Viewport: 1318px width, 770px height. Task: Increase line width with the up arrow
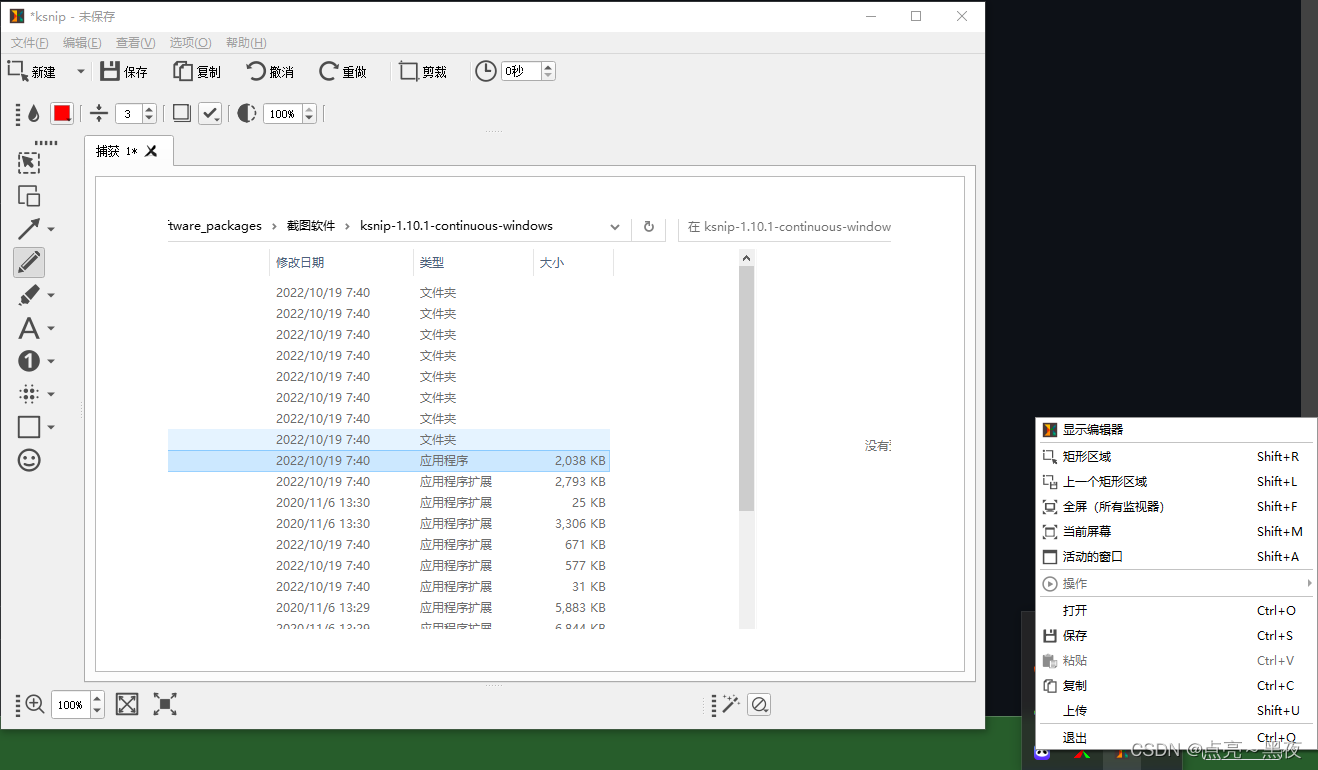click(149, 109)
